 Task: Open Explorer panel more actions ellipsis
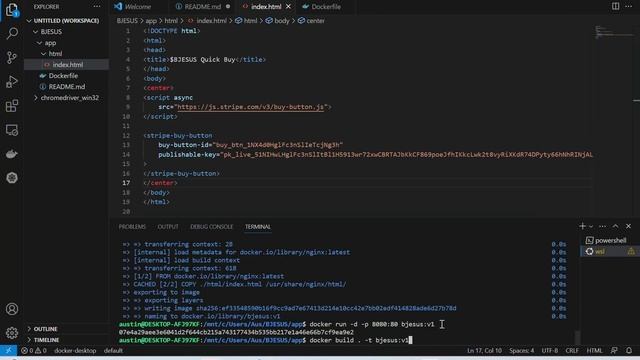[97, 7]
